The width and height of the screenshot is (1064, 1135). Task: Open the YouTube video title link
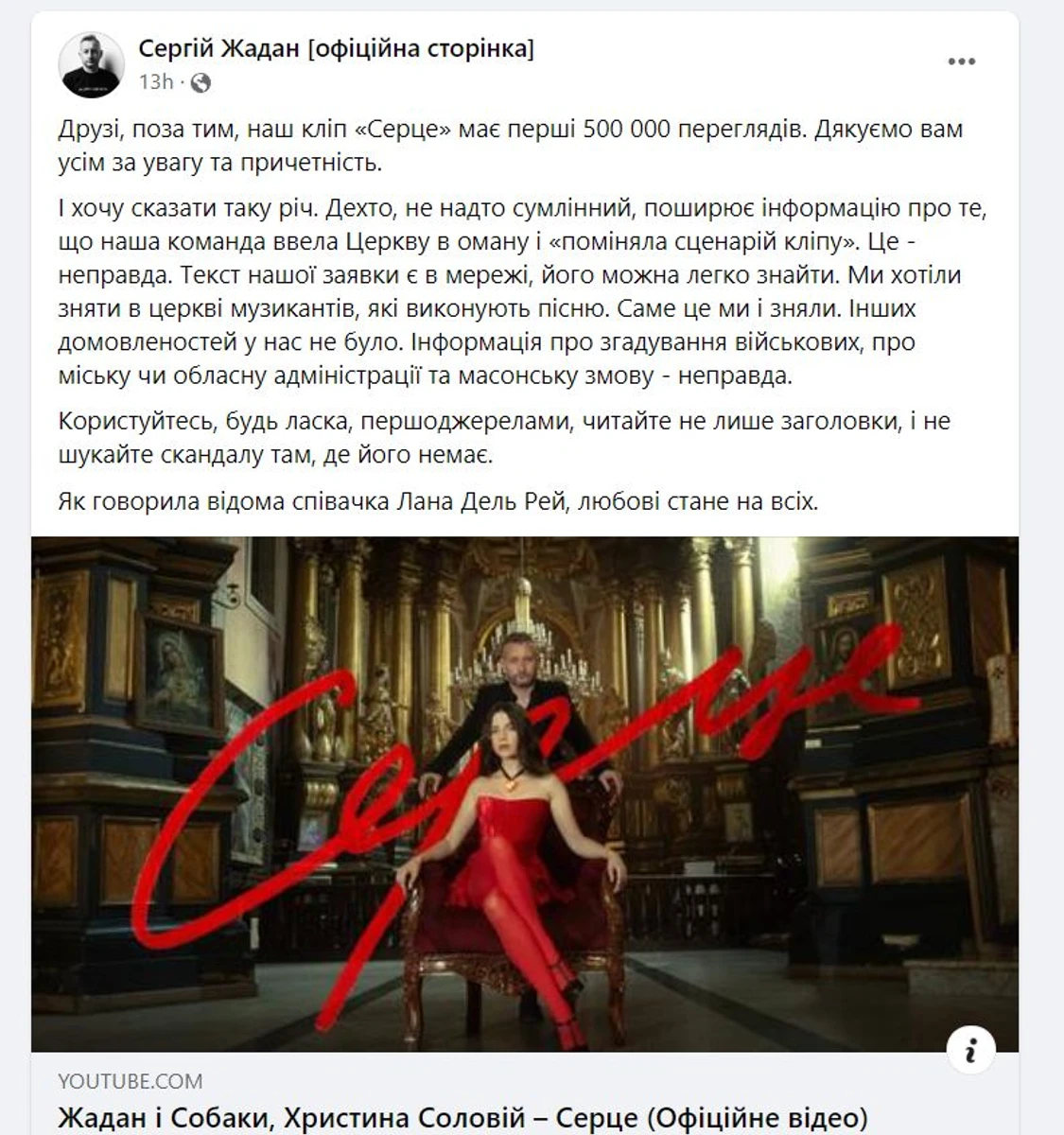(x=462, y=1118)
